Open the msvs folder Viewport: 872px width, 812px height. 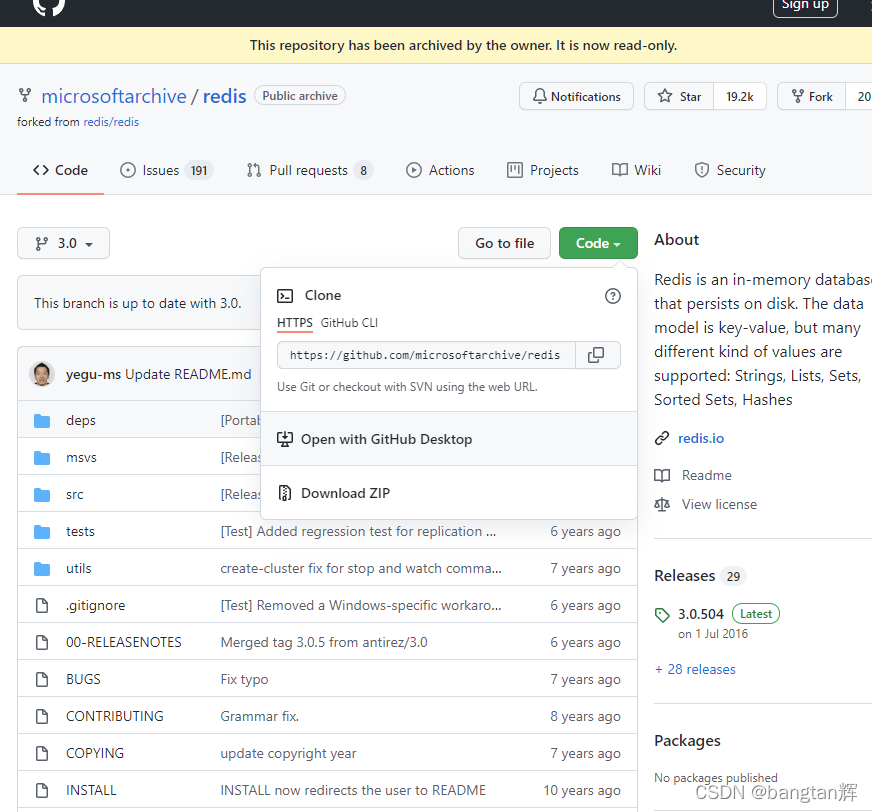pos(81,458)
